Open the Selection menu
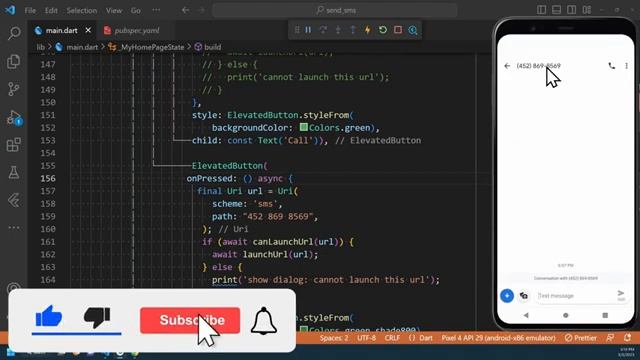The width and height of the screenshot is (640, 360). pyautogui.click(x=82, y=11)
